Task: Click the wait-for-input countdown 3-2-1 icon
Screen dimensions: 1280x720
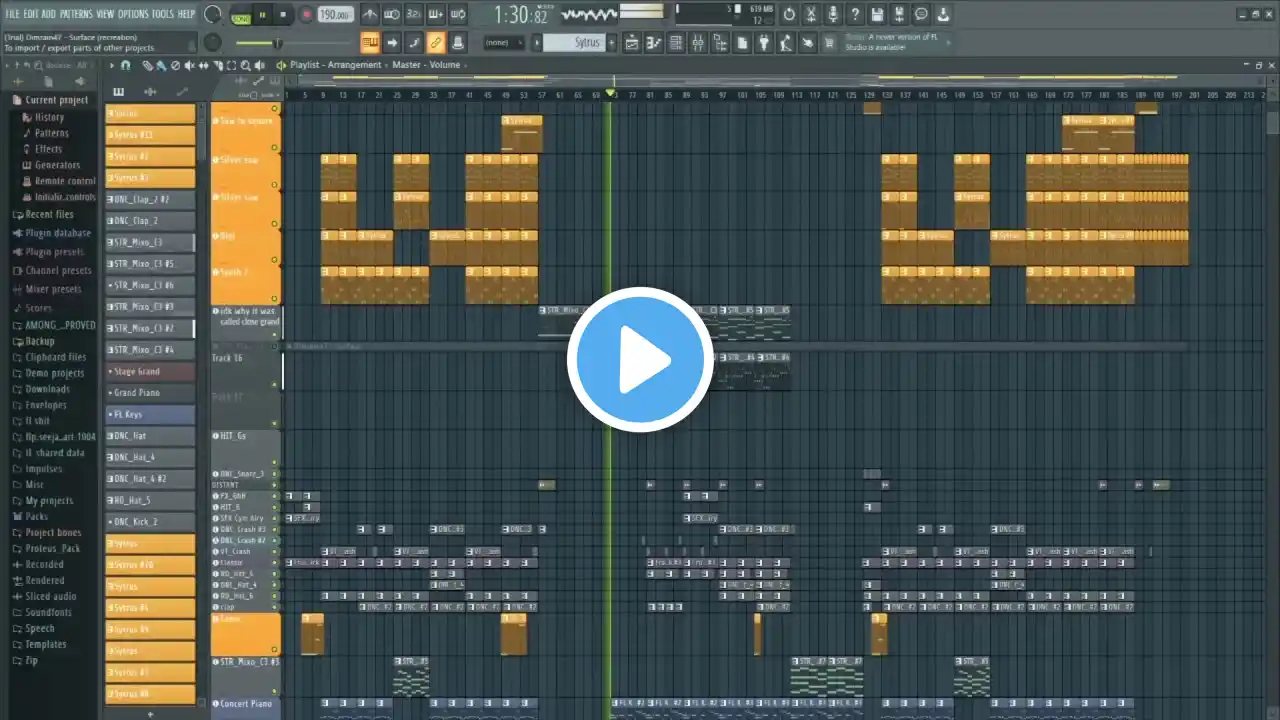Action: pyautogui.click(x=414, y=15)
